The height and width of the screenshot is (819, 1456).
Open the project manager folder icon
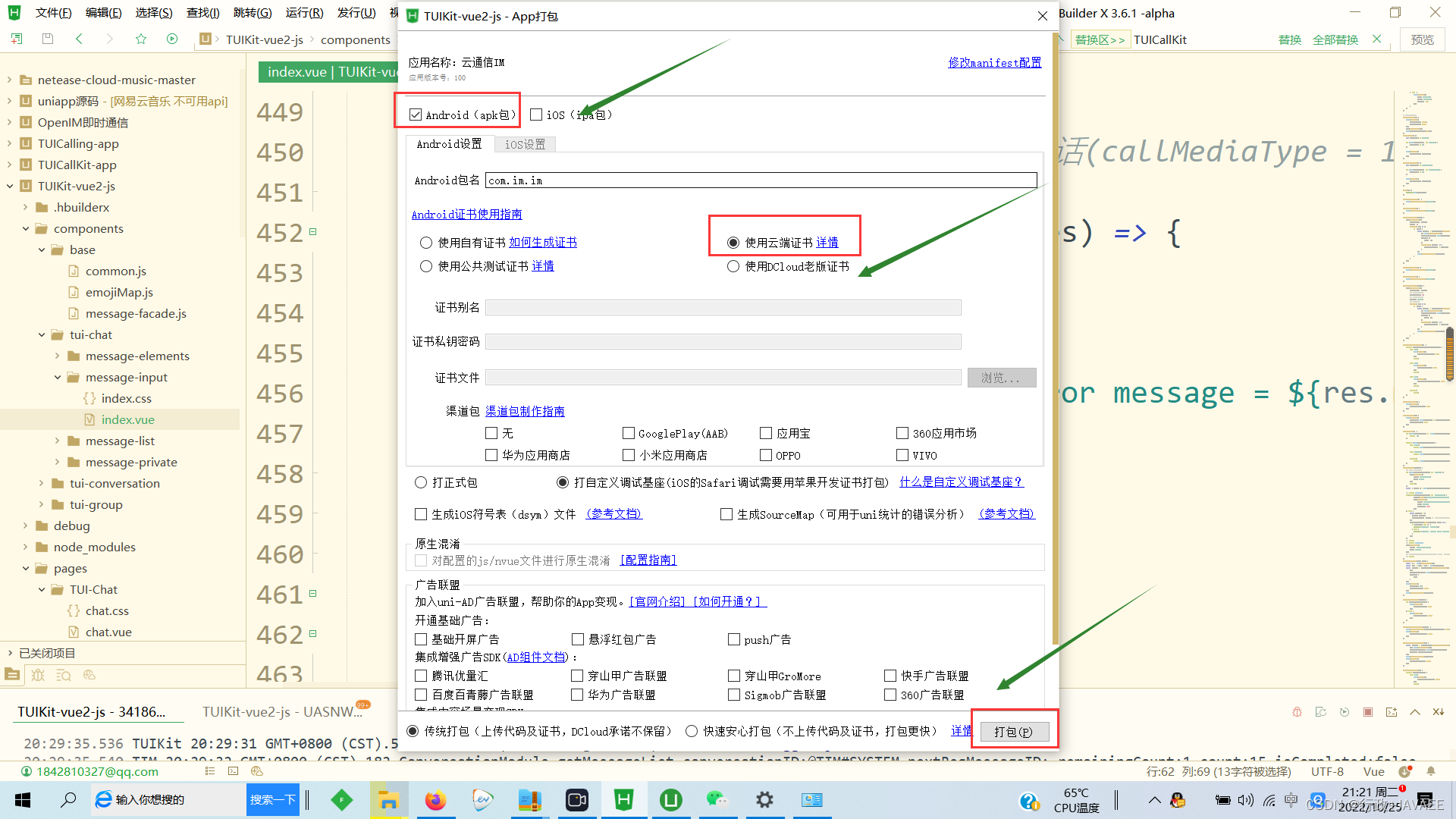click(x=12, y=674)
